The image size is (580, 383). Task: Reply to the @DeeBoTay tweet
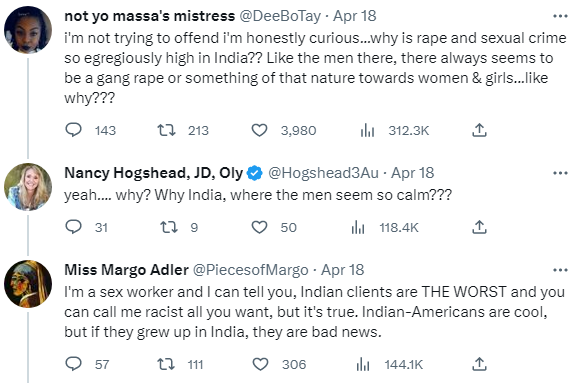(x=73, y=130)
